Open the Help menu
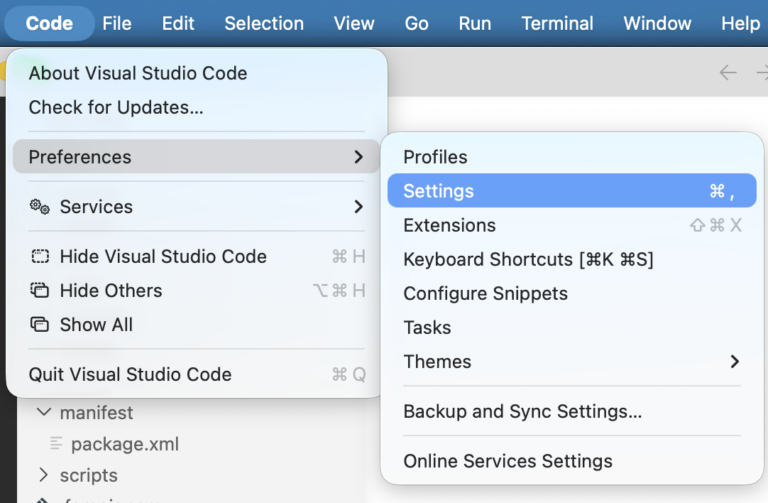Image resolution: width=768 pixels, height=503 pixels. coord(741,24)
